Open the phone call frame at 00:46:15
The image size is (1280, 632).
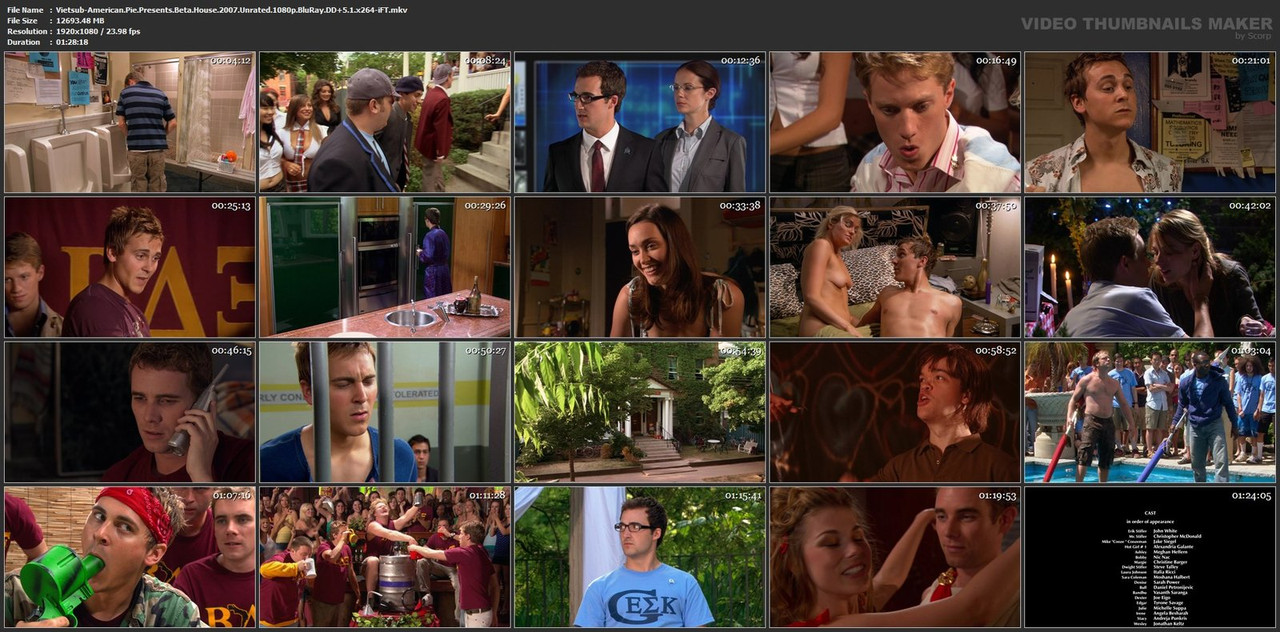(x=130, y=412)
